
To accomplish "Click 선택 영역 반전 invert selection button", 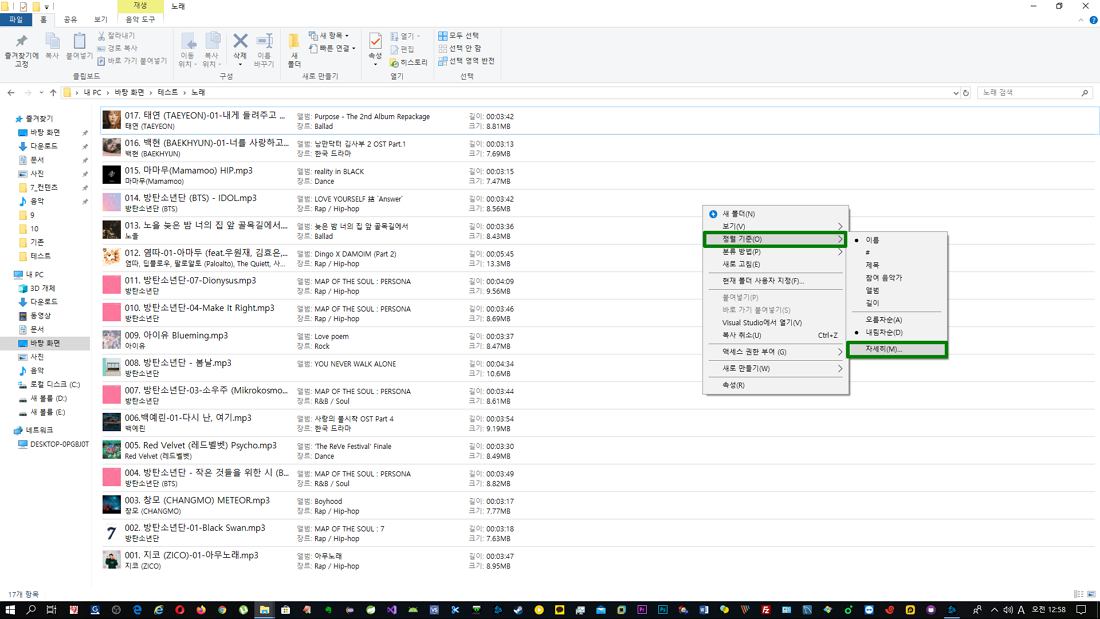I will 467,61.
